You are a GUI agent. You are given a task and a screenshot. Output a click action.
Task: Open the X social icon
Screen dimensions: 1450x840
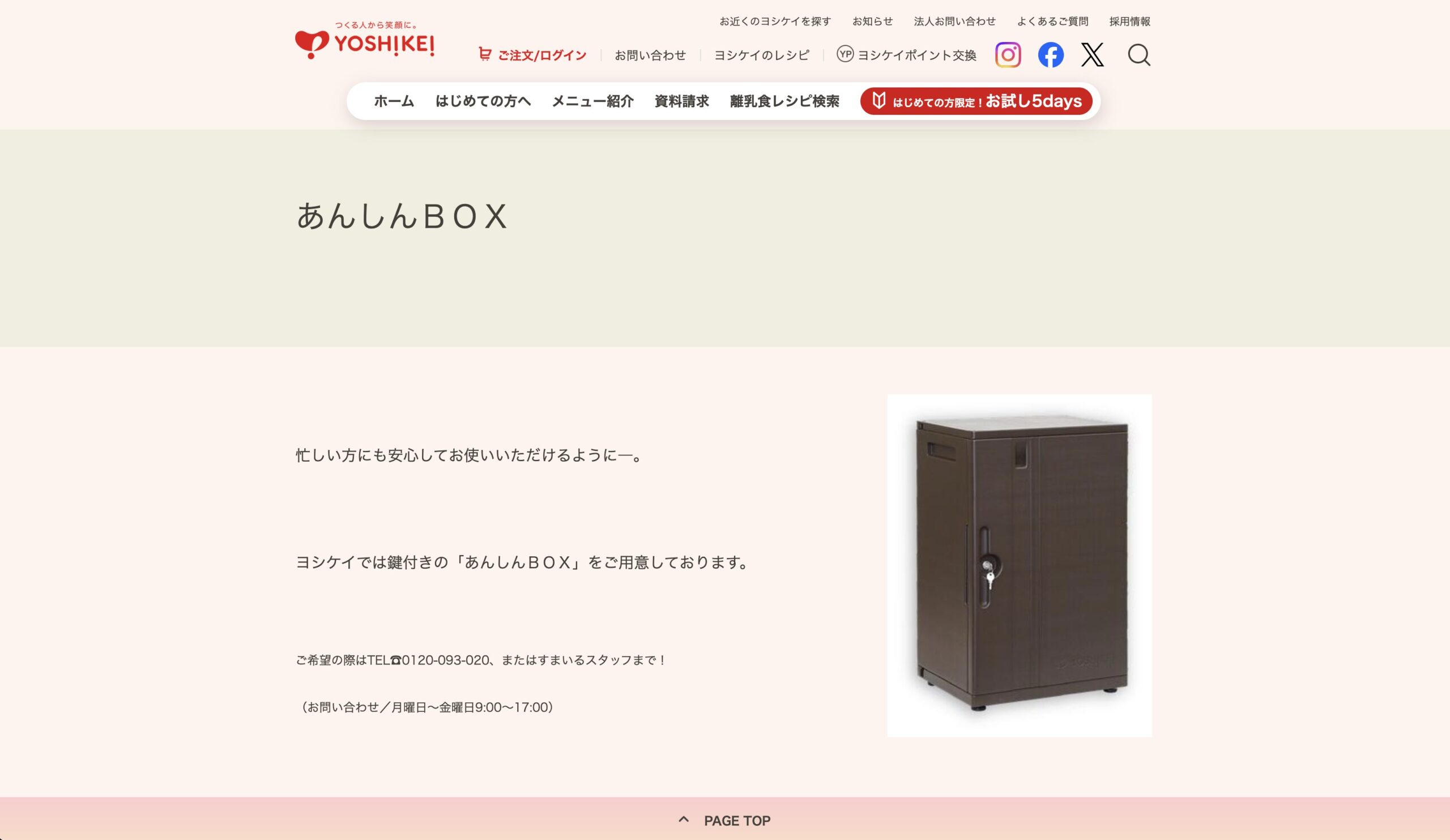pyautogui.click(x=1092, y=54)
